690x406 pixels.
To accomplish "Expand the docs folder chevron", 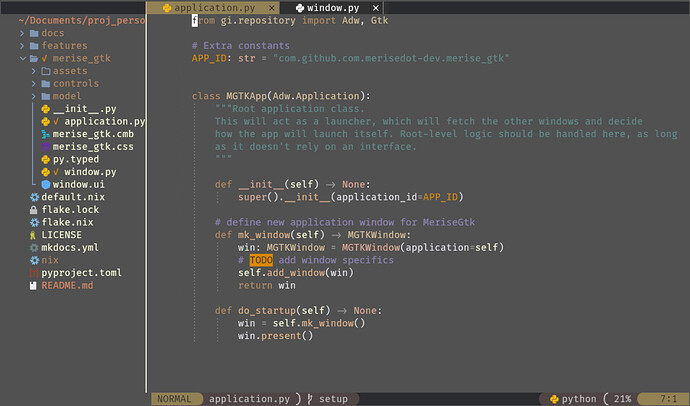I will pos(22,33).
